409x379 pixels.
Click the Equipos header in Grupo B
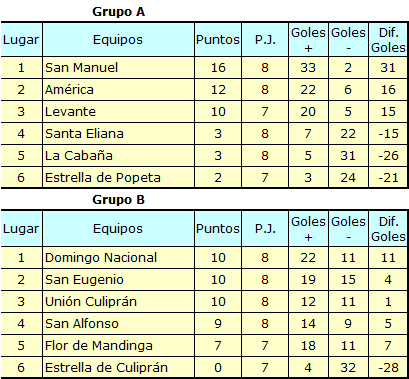(x=118, y=229)
